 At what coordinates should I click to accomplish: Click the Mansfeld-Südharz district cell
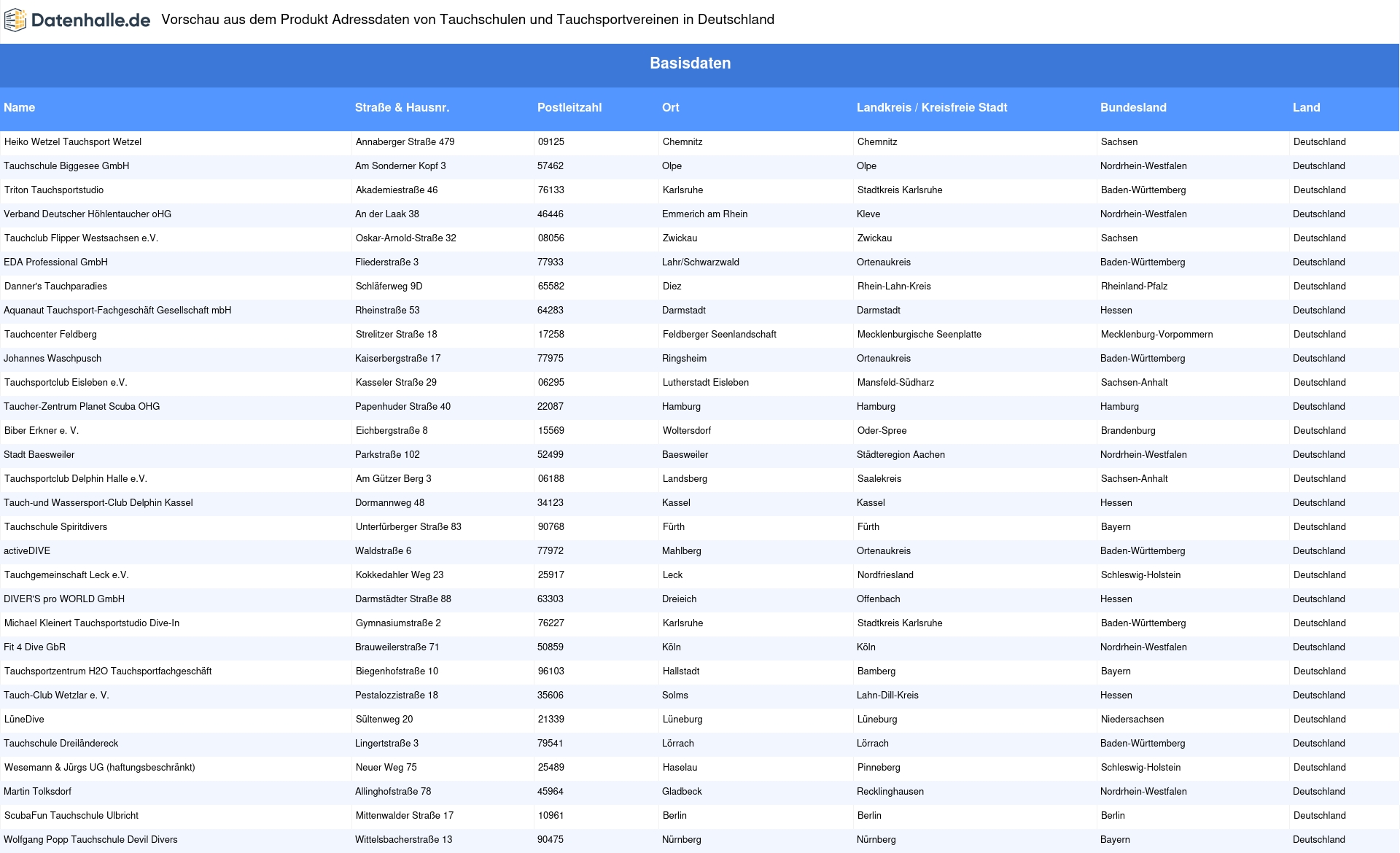895,383
